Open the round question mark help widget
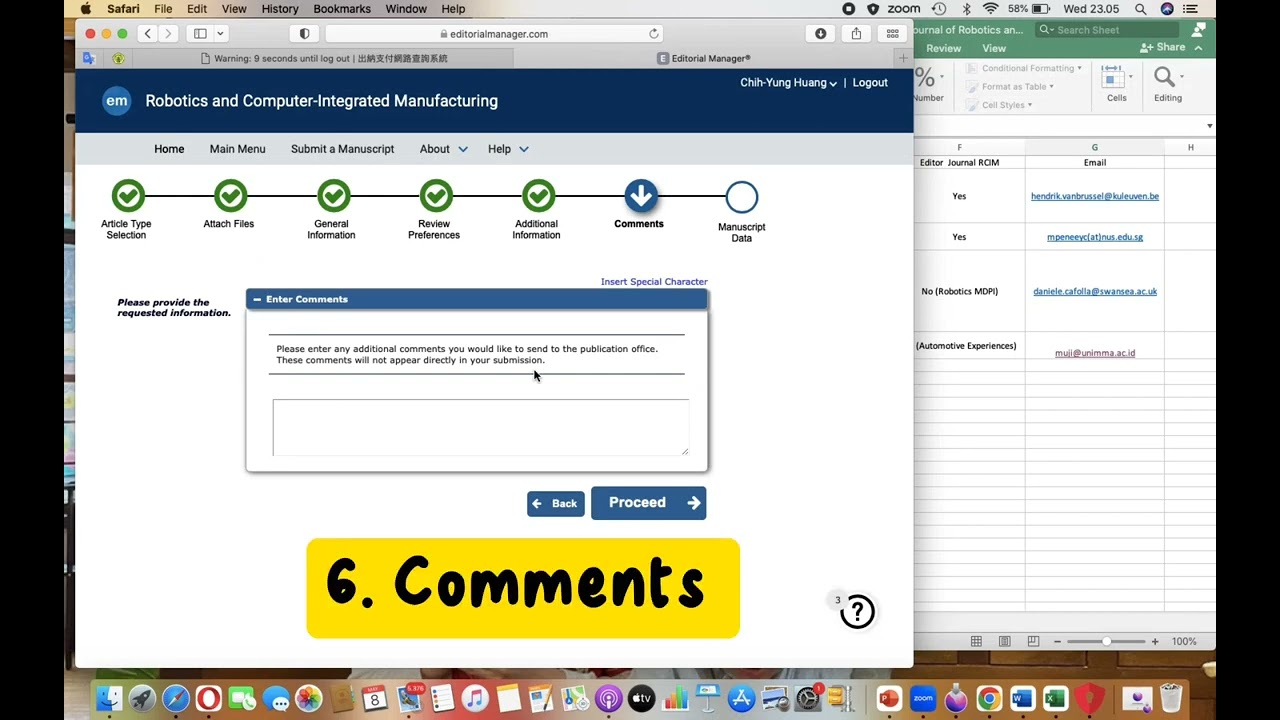Viewport: 1280px width, 720px height. click(x=858, y=612)
